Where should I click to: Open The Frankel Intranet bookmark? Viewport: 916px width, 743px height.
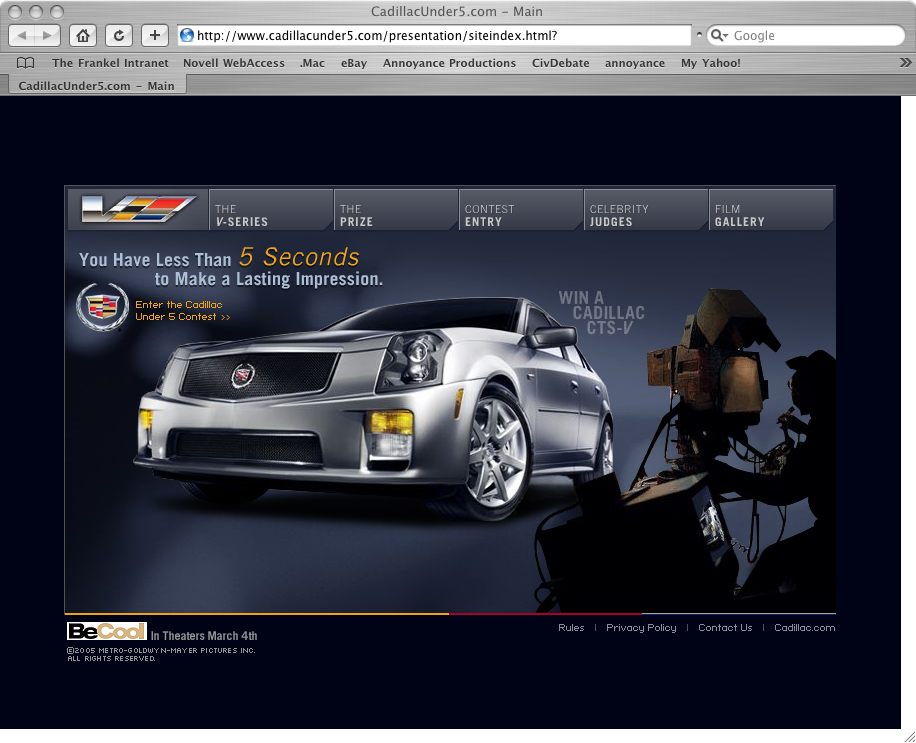pyautogui.click(x=110, y=63)
